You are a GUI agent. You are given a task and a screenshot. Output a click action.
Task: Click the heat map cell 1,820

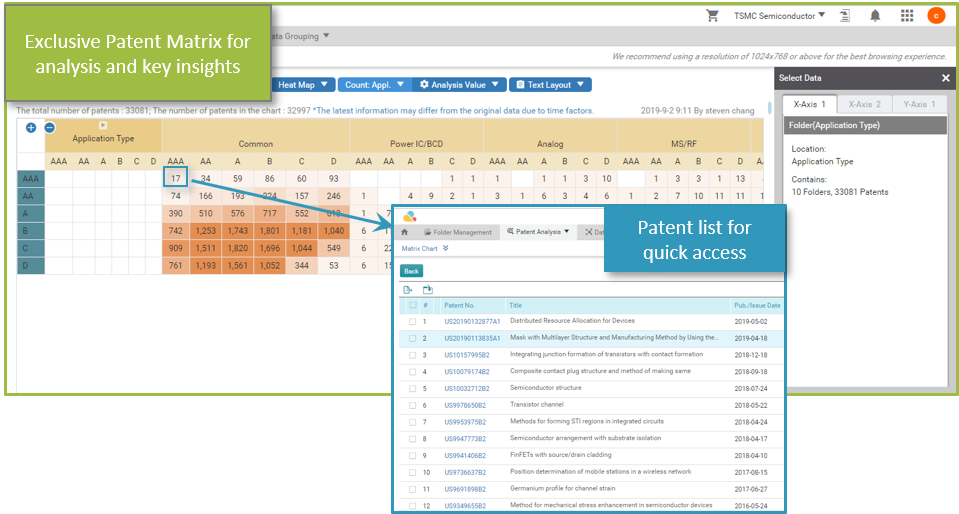pos(237,248)
